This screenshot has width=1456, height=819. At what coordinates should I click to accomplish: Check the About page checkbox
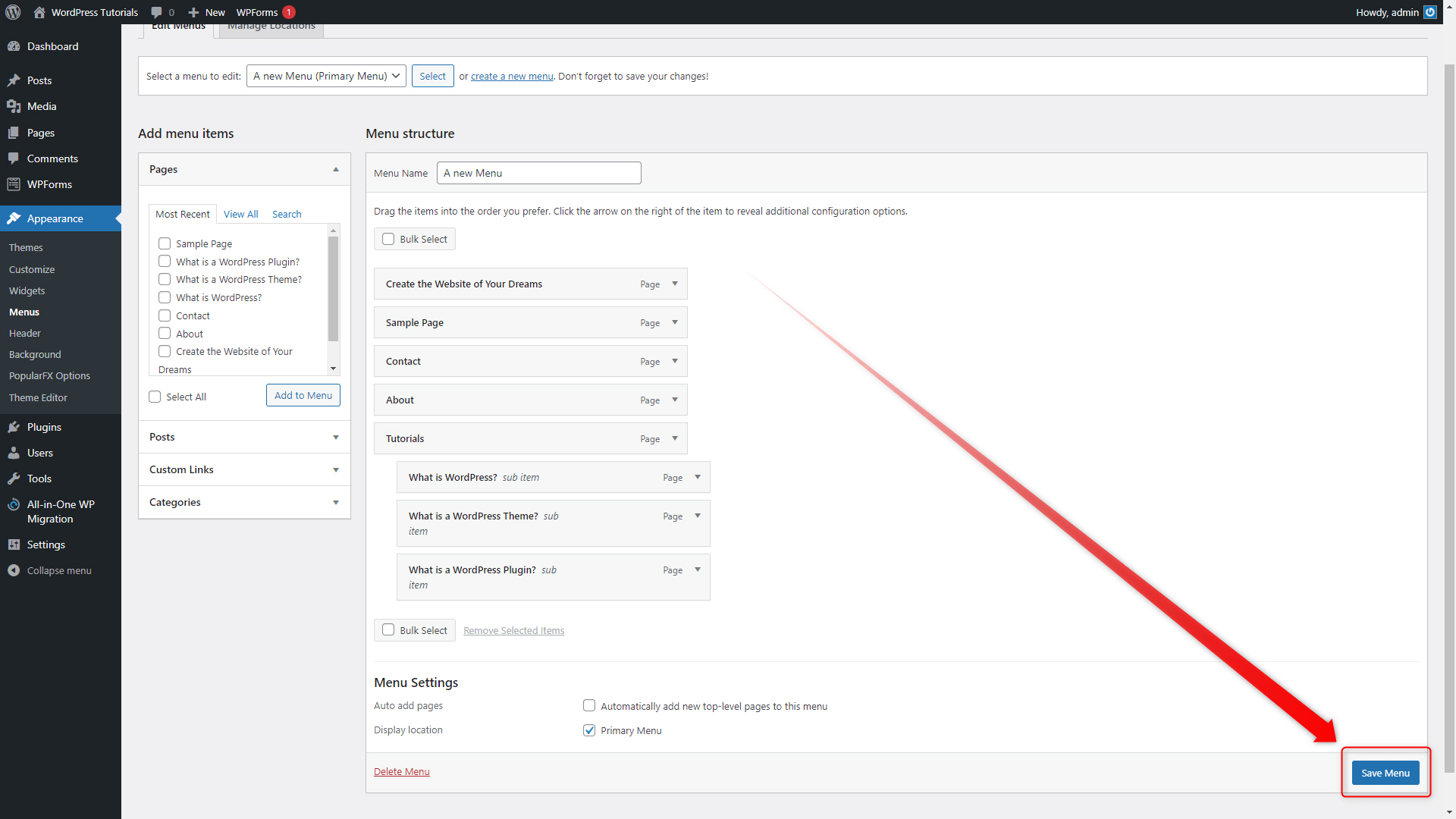[x=165, y=333]
